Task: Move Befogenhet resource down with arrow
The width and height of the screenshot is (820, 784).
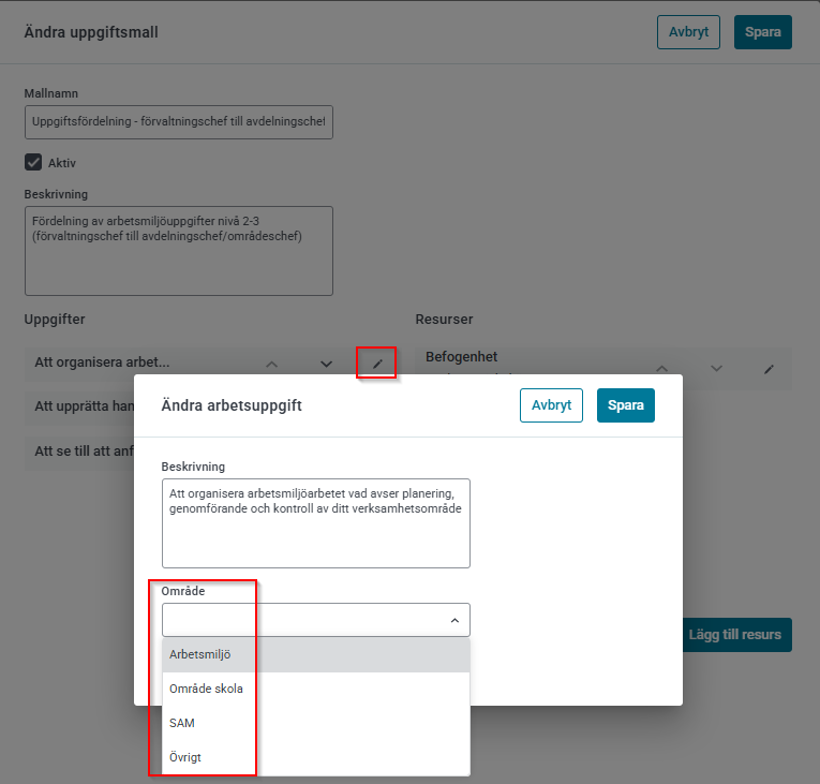Action: click(716, 369)
